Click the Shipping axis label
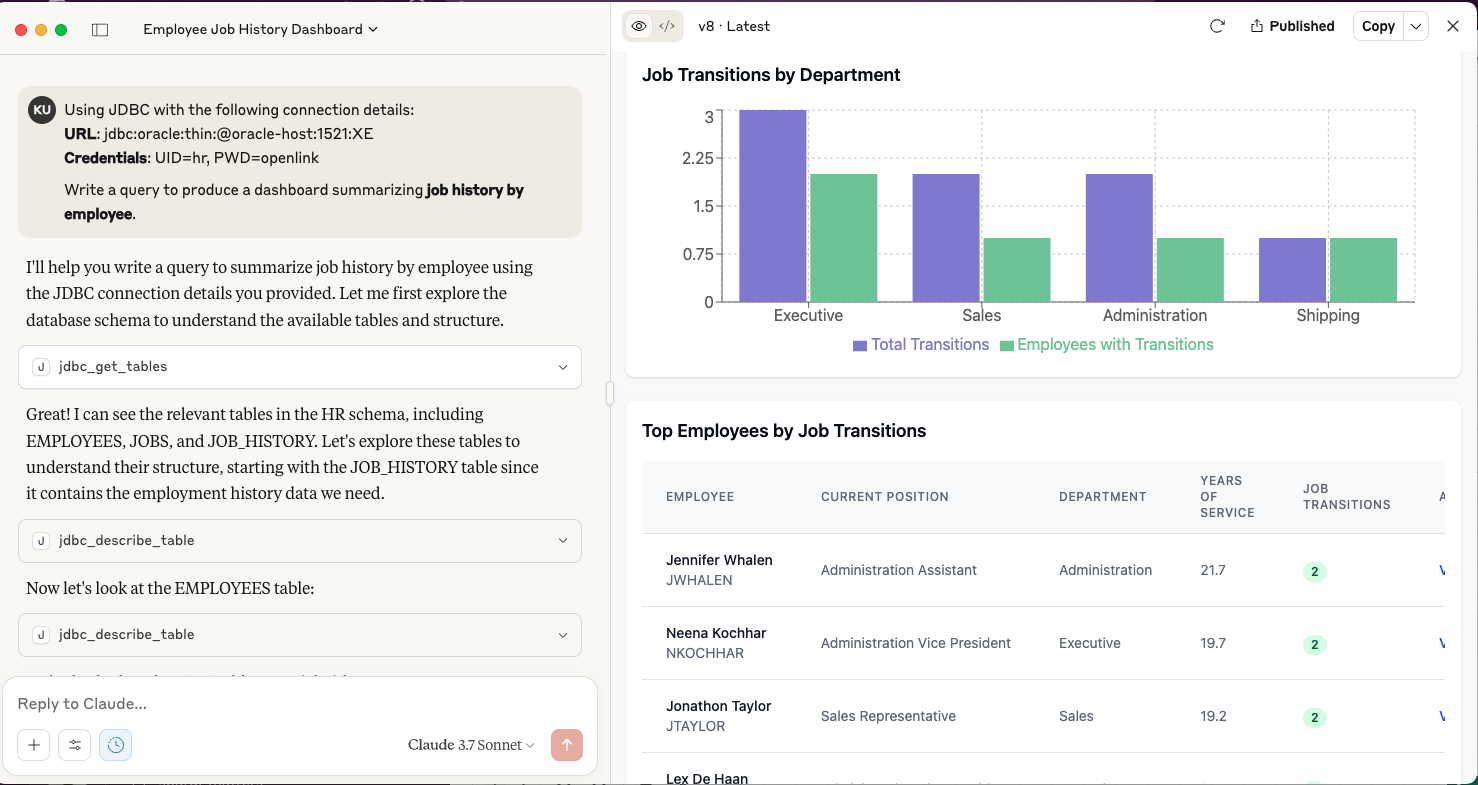 pos(1328,315)
